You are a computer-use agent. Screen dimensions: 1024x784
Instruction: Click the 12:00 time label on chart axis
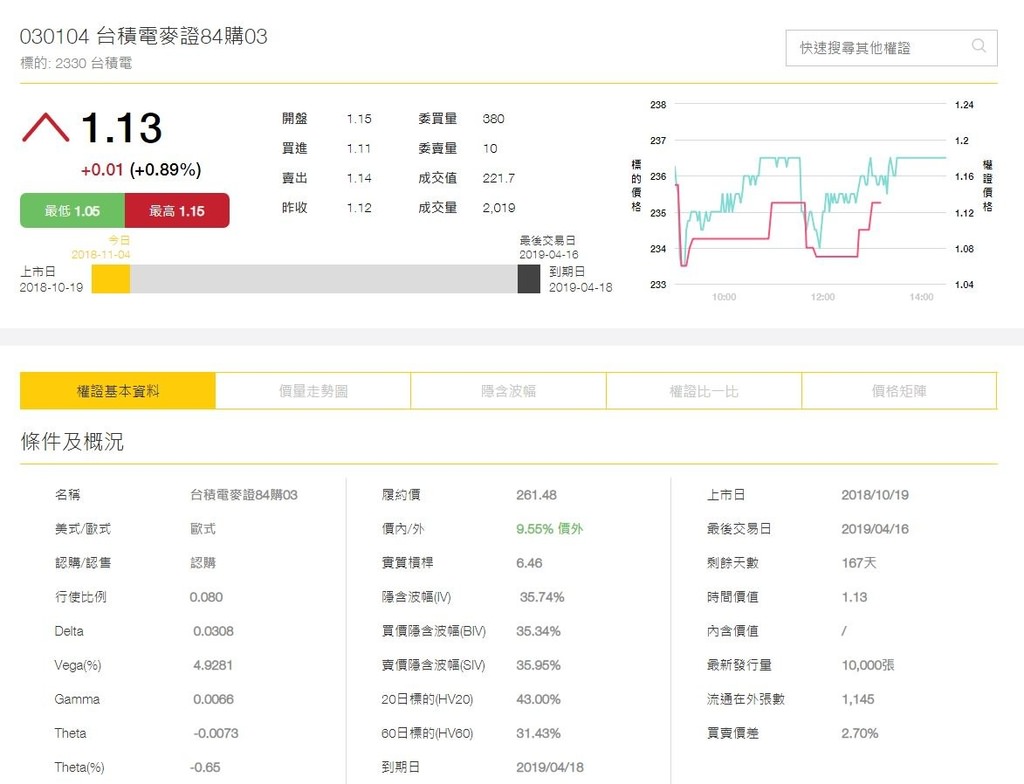(822, 297)
